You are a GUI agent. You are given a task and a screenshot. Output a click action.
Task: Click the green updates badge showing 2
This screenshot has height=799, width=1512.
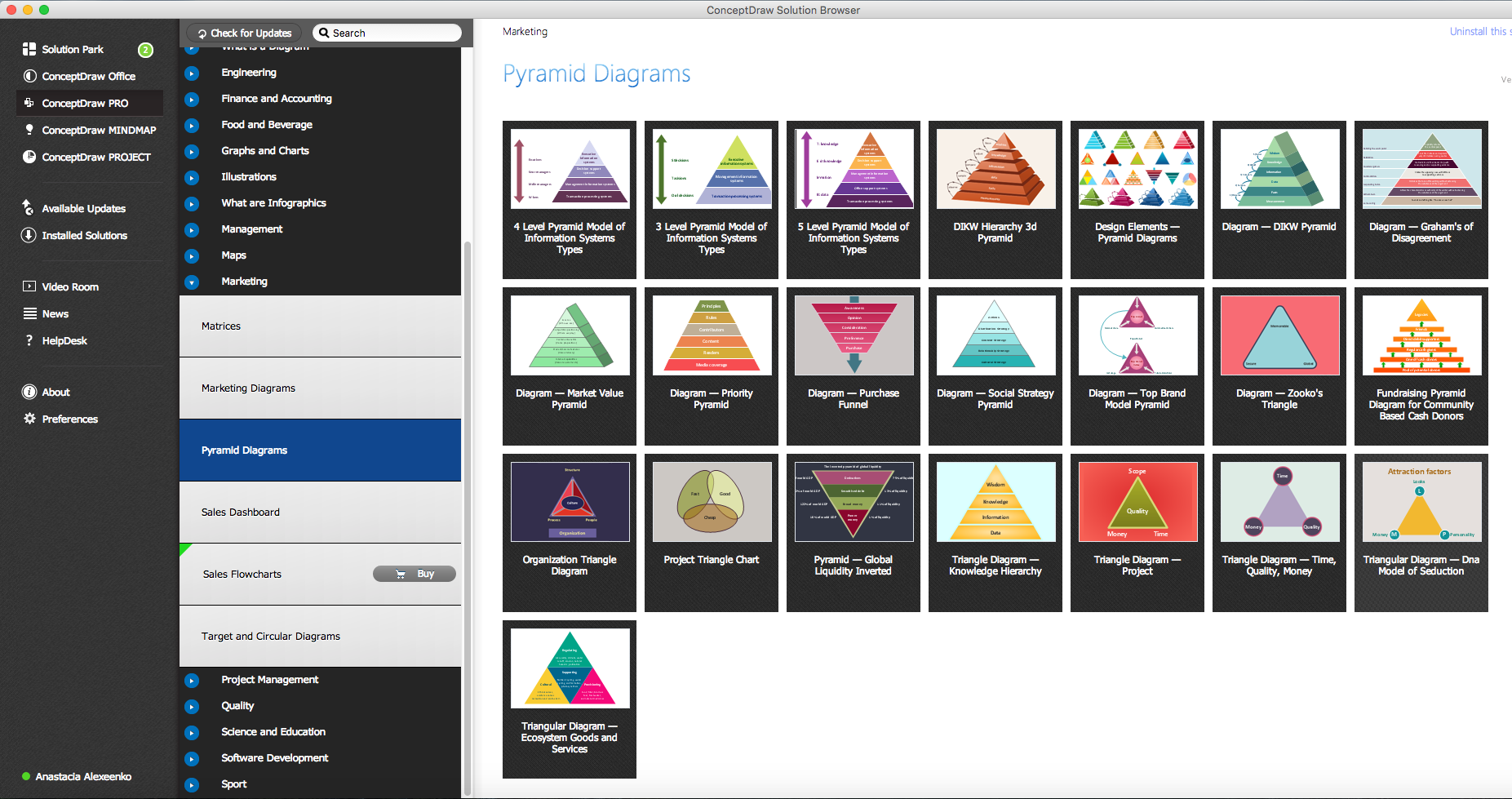[145, 50]
